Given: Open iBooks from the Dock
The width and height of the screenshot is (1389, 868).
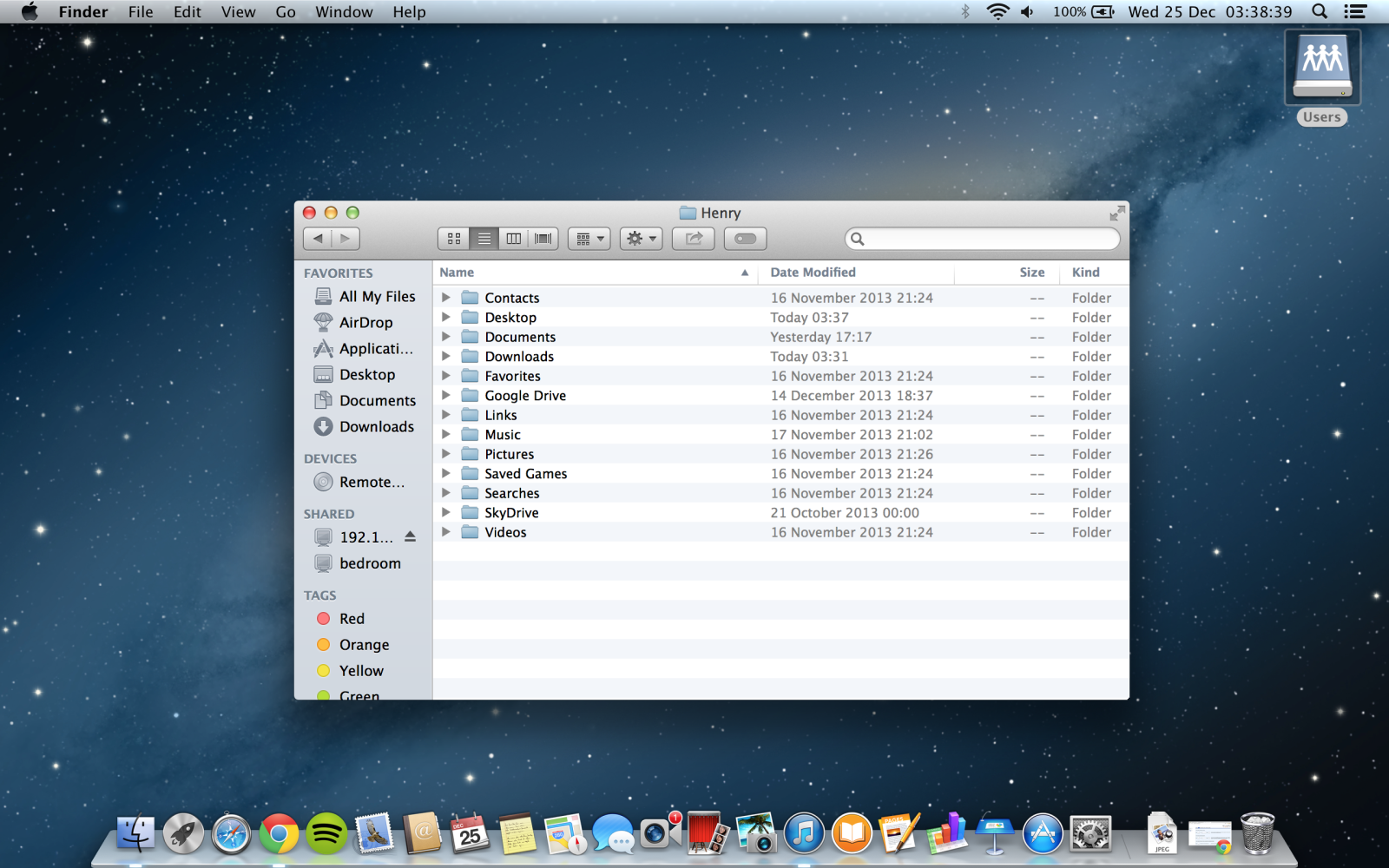Looking at the screenshot, I should coord(852,834).
